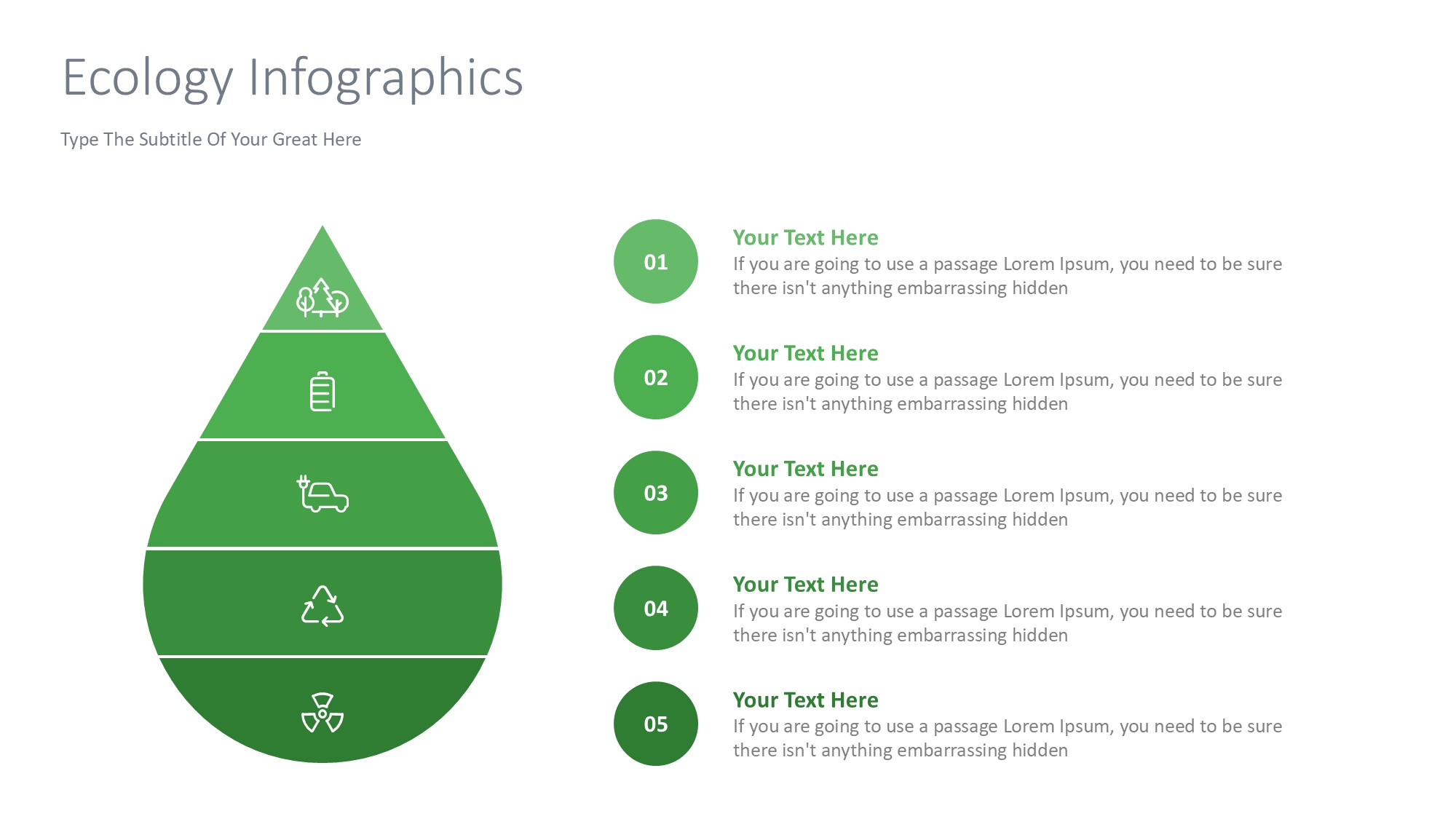This screenshot has height=819, width=1456.
Task: Select the fourth Your Text Here heading
Action: coord(805,585)
